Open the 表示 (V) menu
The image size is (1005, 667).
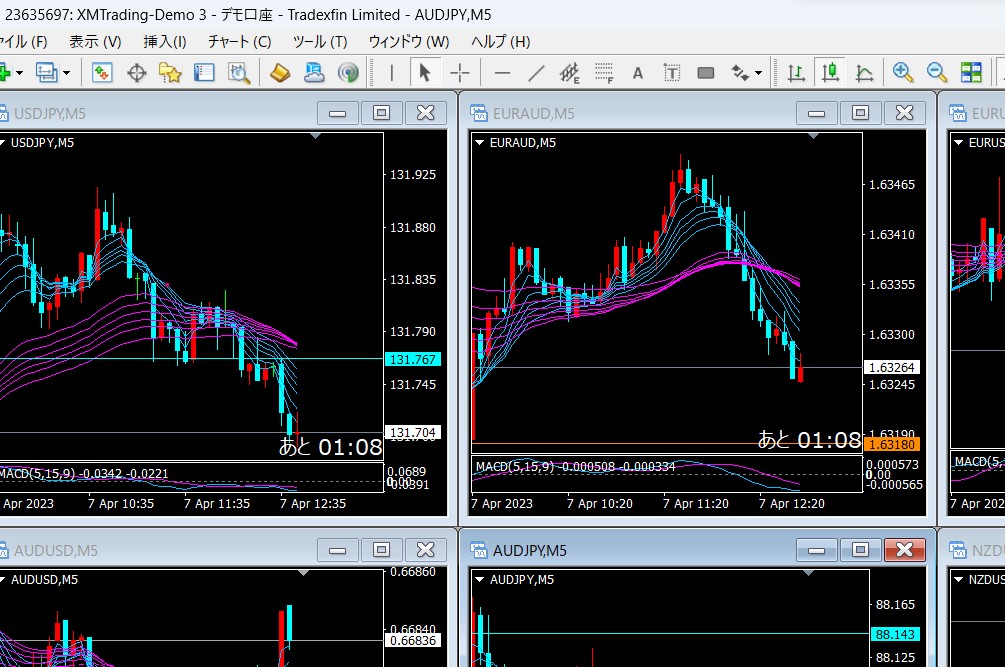[96, 42]
